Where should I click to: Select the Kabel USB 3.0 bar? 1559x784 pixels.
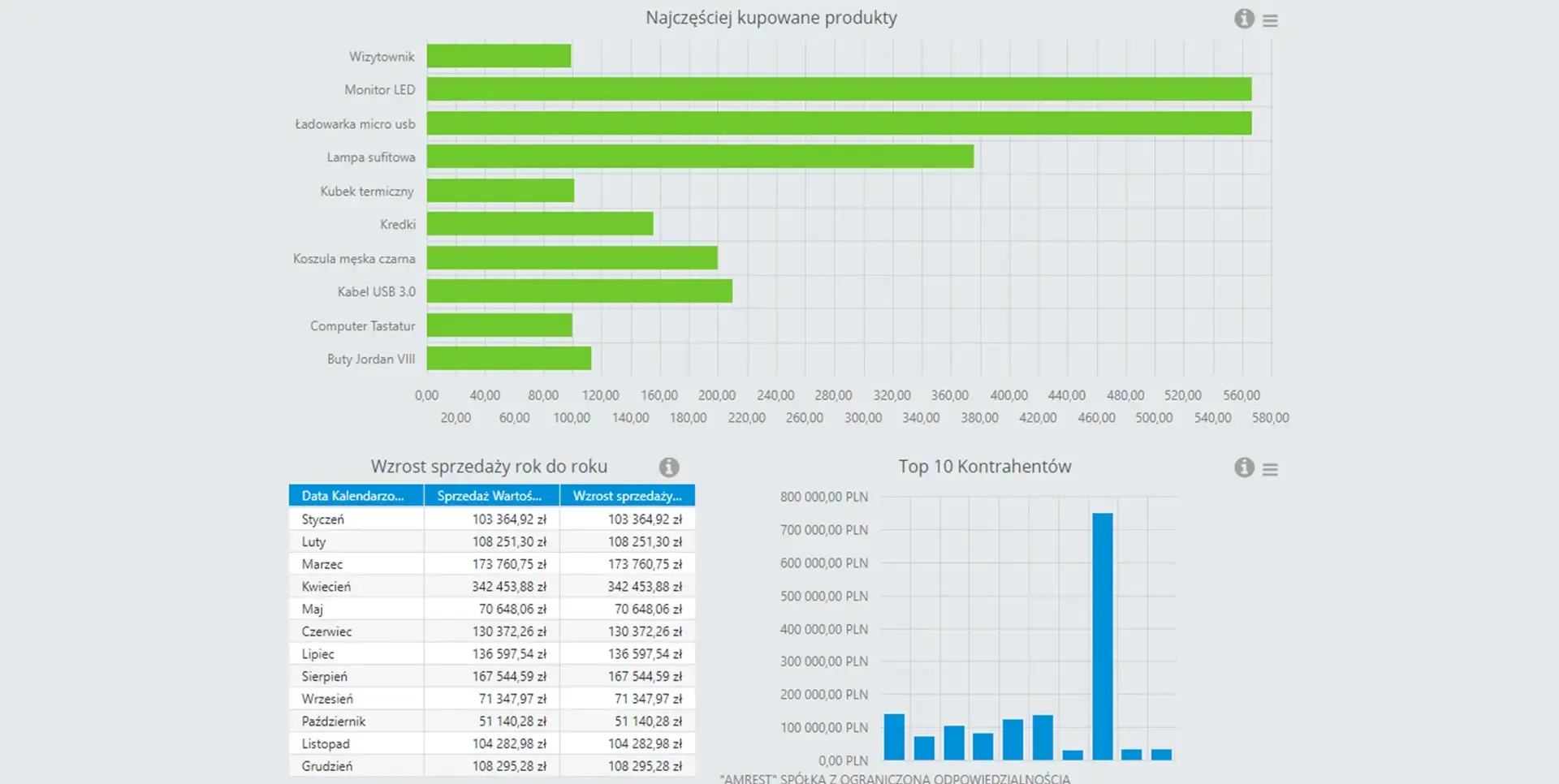pyautogui.click(x=579, y=291)
